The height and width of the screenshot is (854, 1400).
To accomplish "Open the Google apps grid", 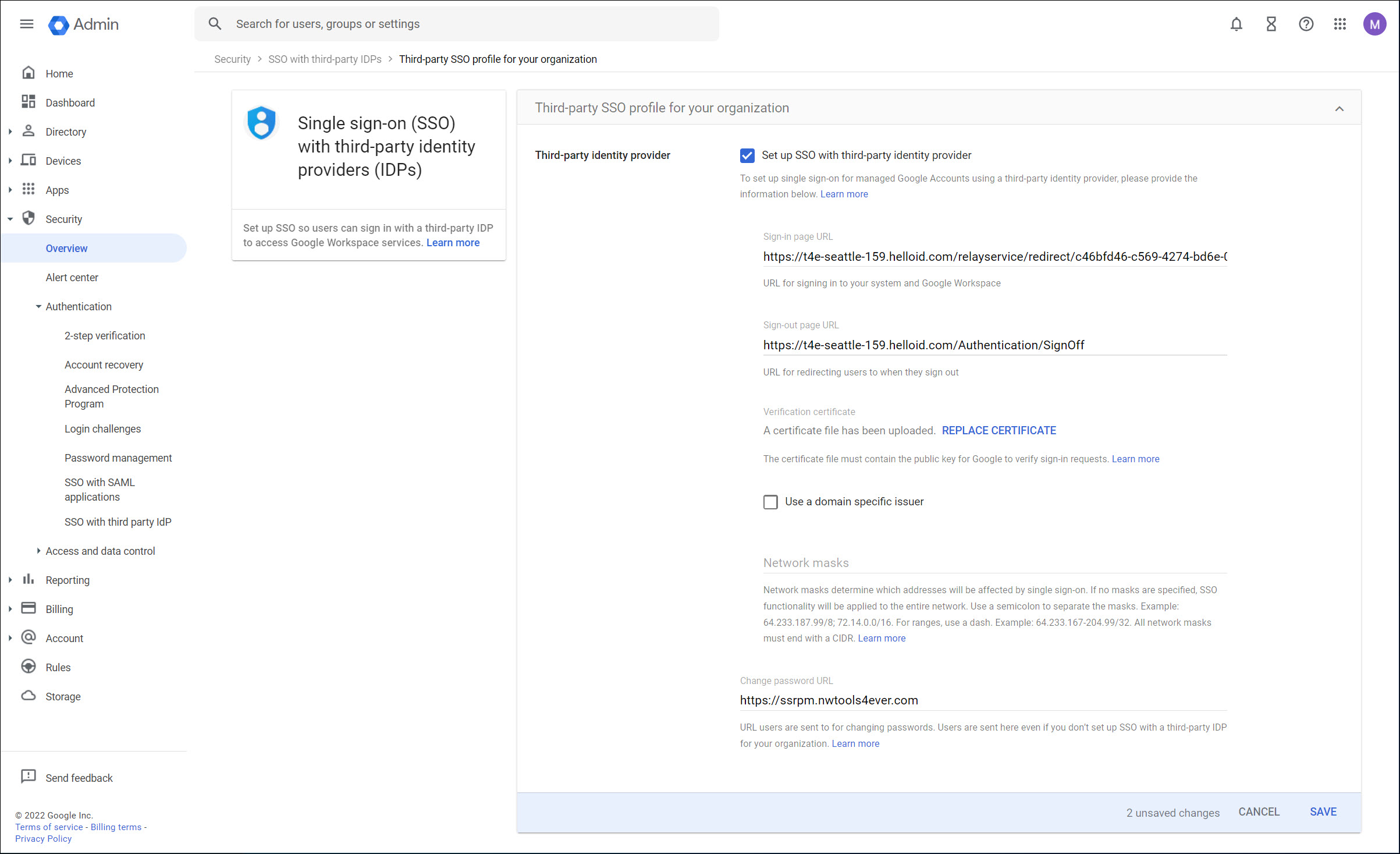I will pyautogui.click(x=1340, y=24).
